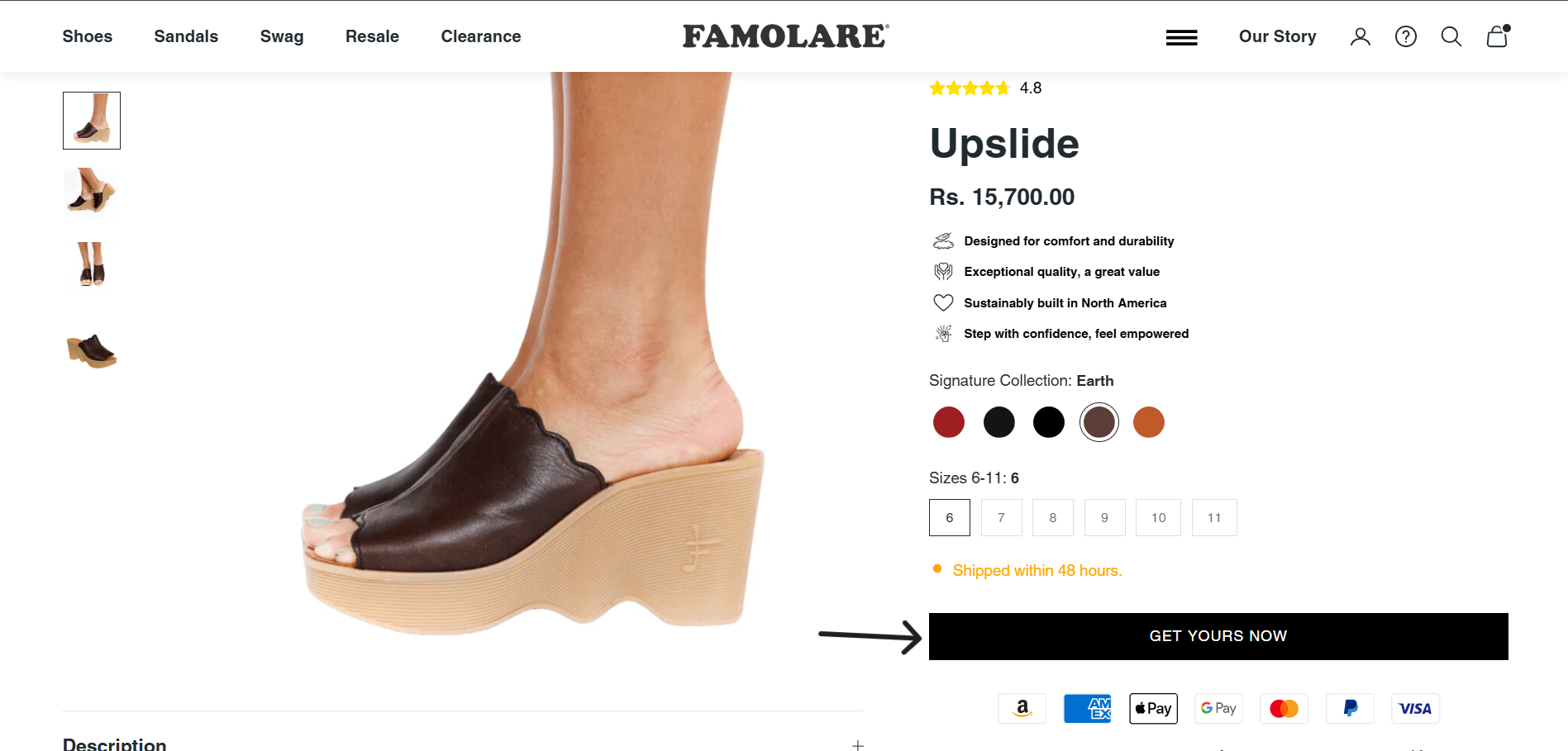Select size 9
The height and width of the screenshot is (751, 1568).
tap(1104, 518)
